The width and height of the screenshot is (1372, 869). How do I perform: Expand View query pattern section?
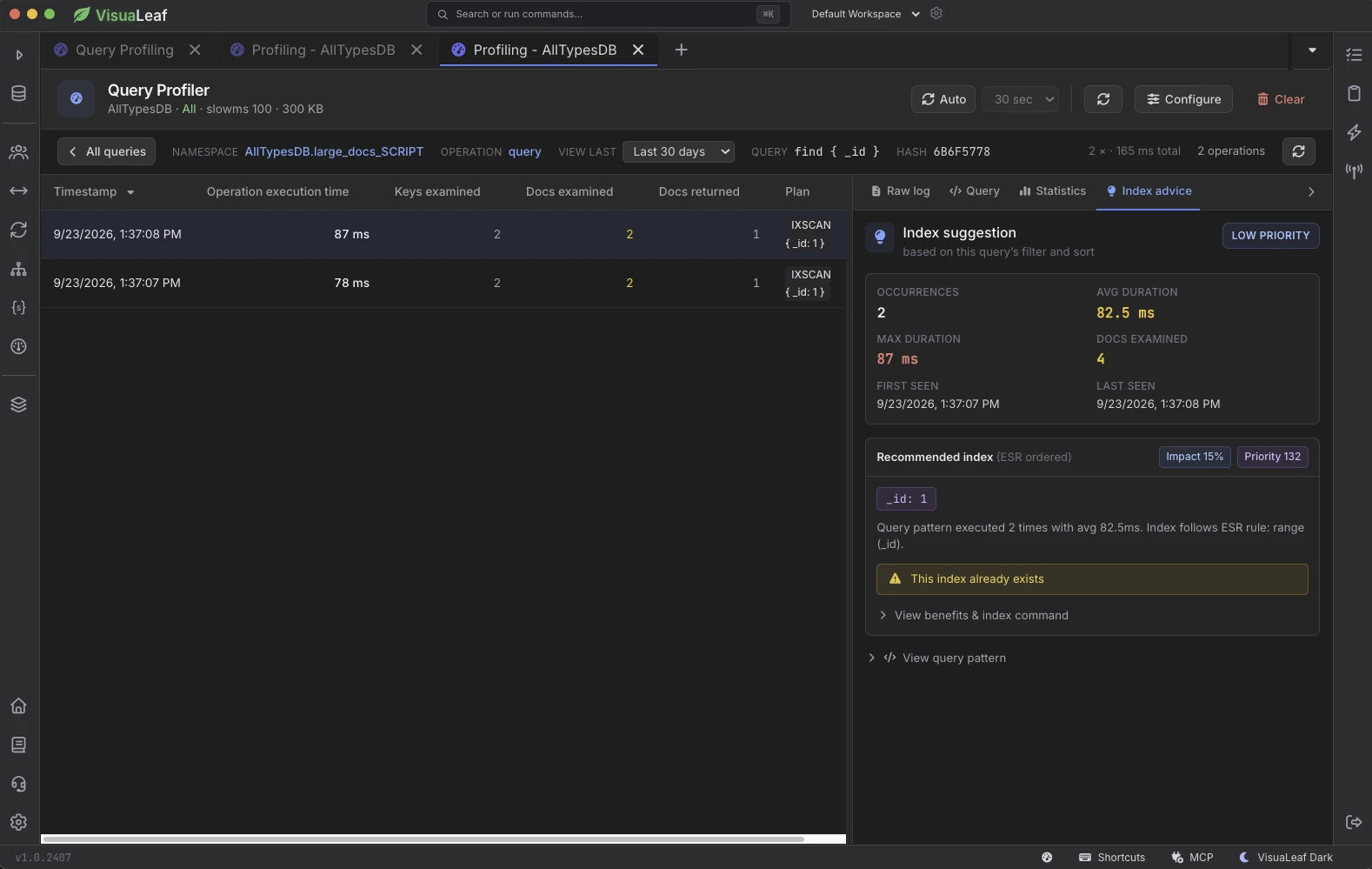(x=937, y=658)
